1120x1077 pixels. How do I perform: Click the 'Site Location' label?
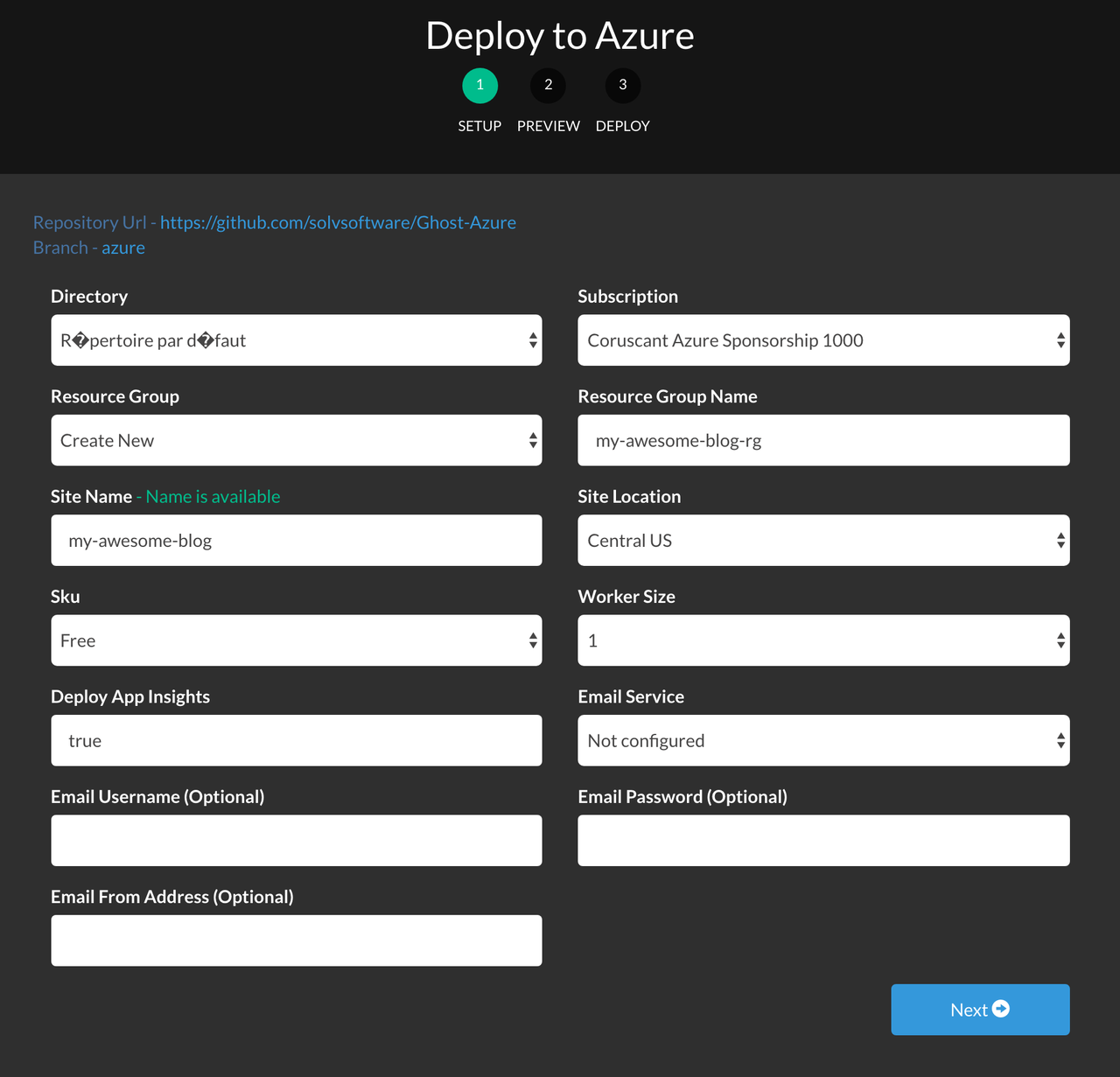click(629, 496)
